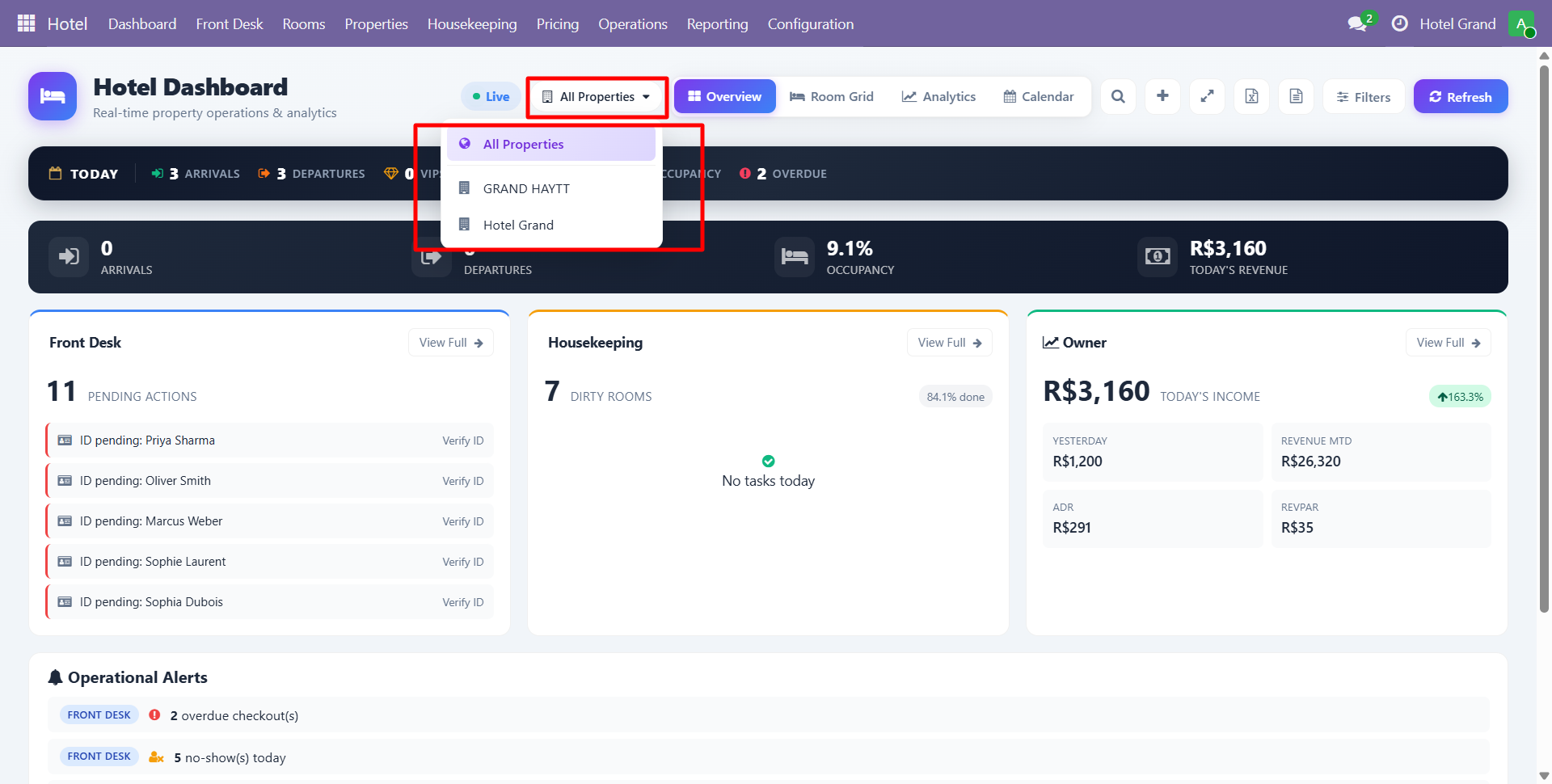This screenshot has width=1552, height=784.
Task: Open the chat messages icon
Action: [1358, 23]
